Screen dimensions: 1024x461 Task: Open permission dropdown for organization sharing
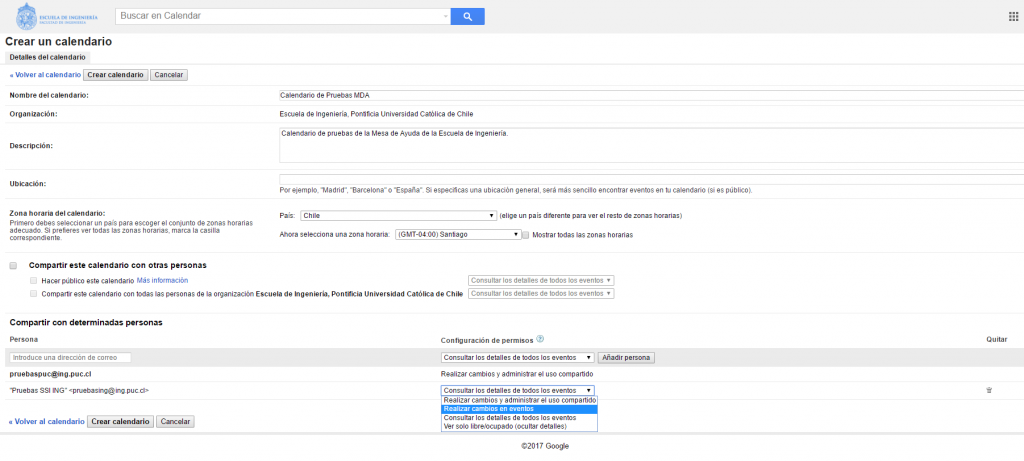541,294
